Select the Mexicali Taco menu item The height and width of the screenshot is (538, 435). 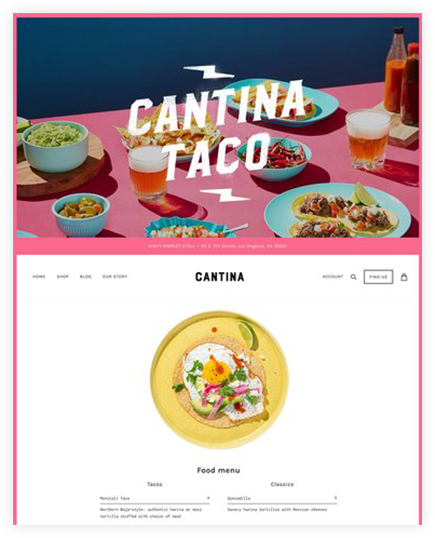tap(154, 498)
